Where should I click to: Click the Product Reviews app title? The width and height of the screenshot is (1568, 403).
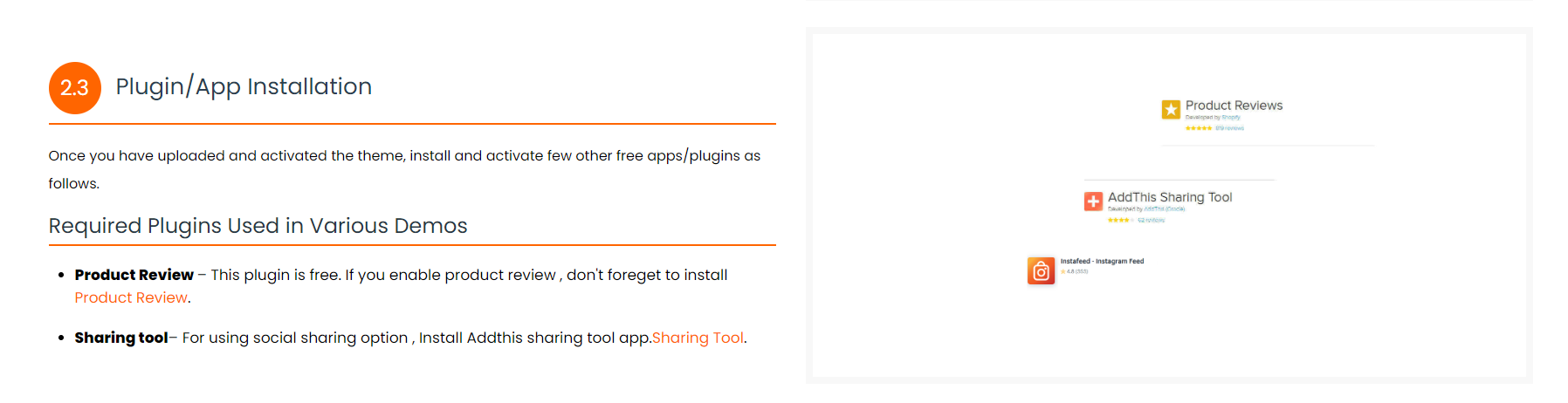tap(1234, 106)
